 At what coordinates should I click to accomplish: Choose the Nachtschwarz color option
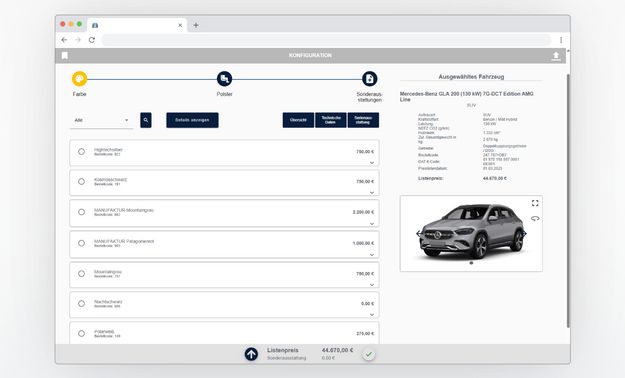coord(81,303)
